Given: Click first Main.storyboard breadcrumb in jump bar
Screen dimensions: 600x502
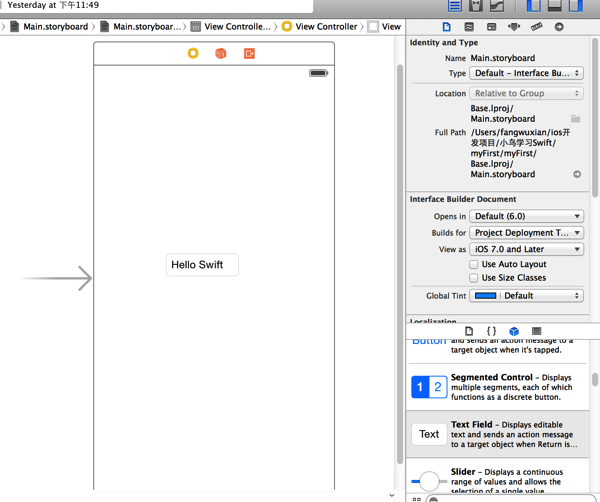Looking at the screenshot, I should tap(49, 26).
